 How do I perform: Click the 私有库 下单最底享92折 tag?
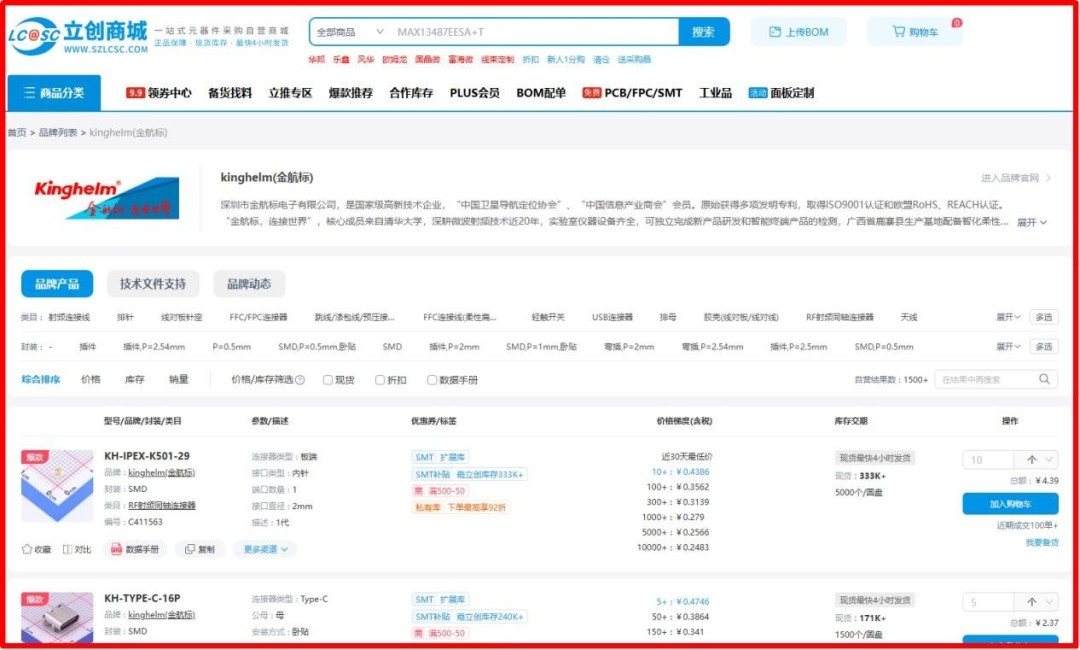click(x=461, y=507)
